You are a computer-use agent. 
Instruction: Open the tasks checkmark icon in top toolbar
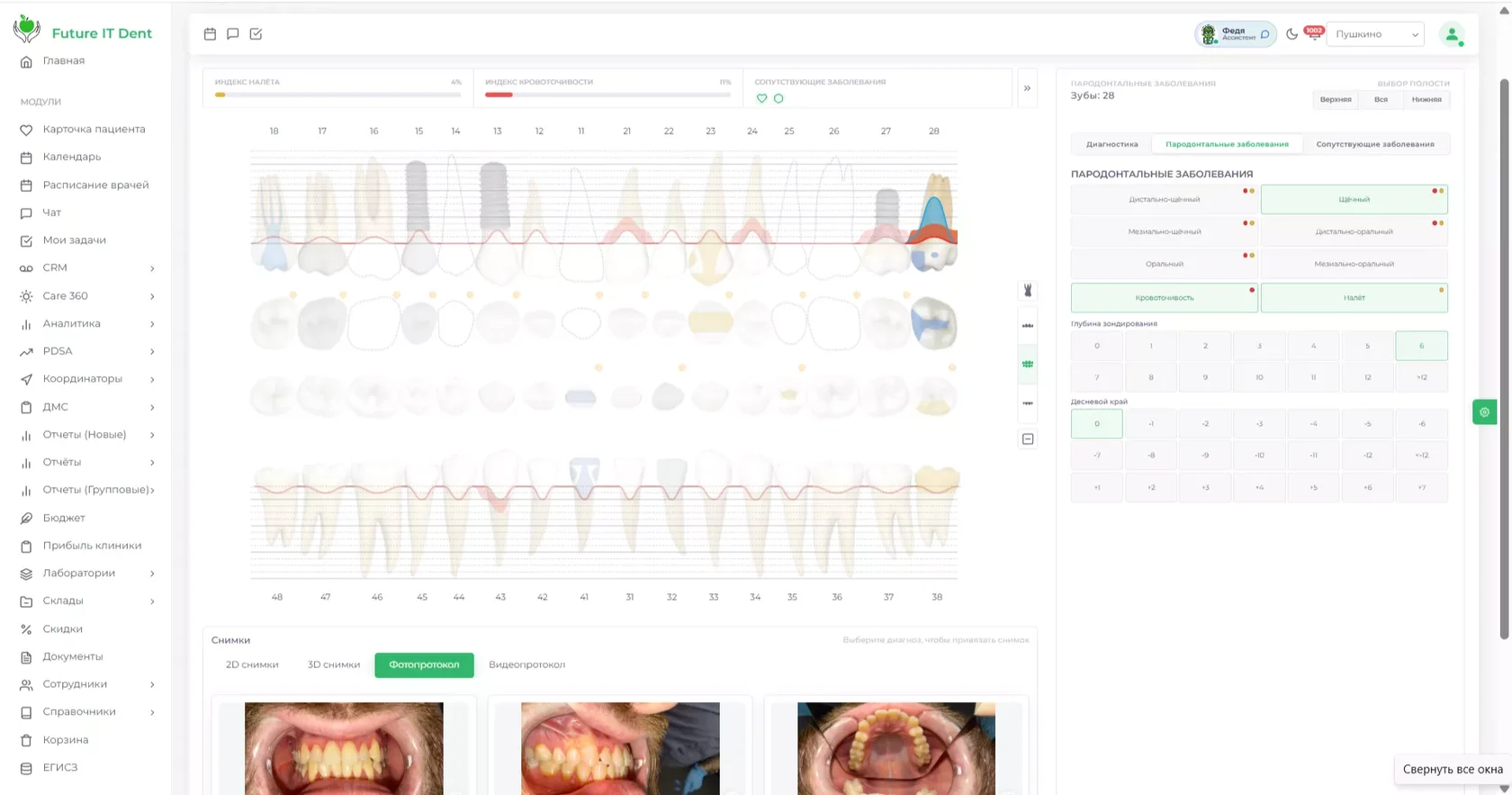point(256,33)
